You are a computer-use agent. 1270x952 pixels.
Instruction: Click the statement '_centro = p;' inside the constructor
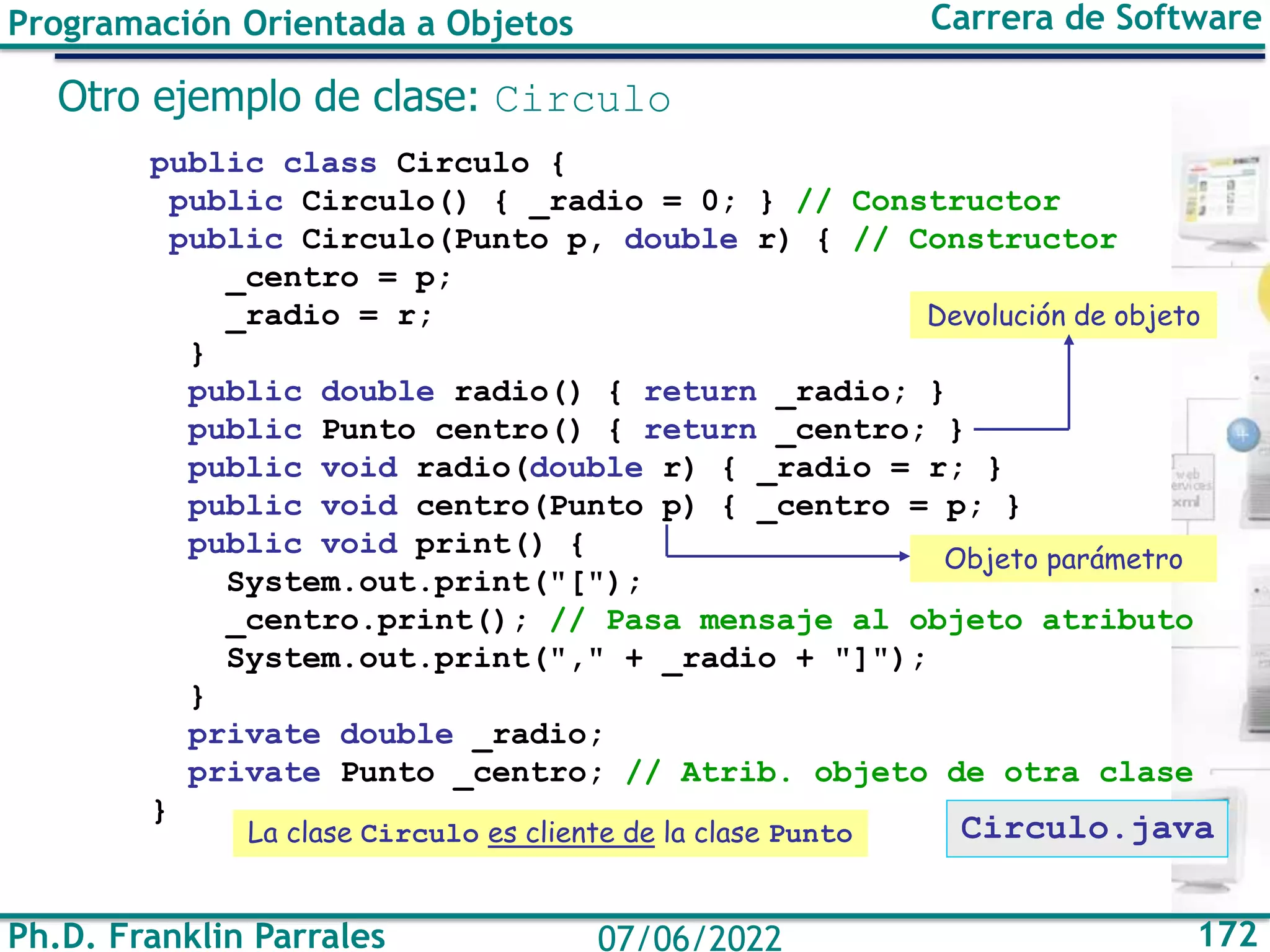point(338,279)
